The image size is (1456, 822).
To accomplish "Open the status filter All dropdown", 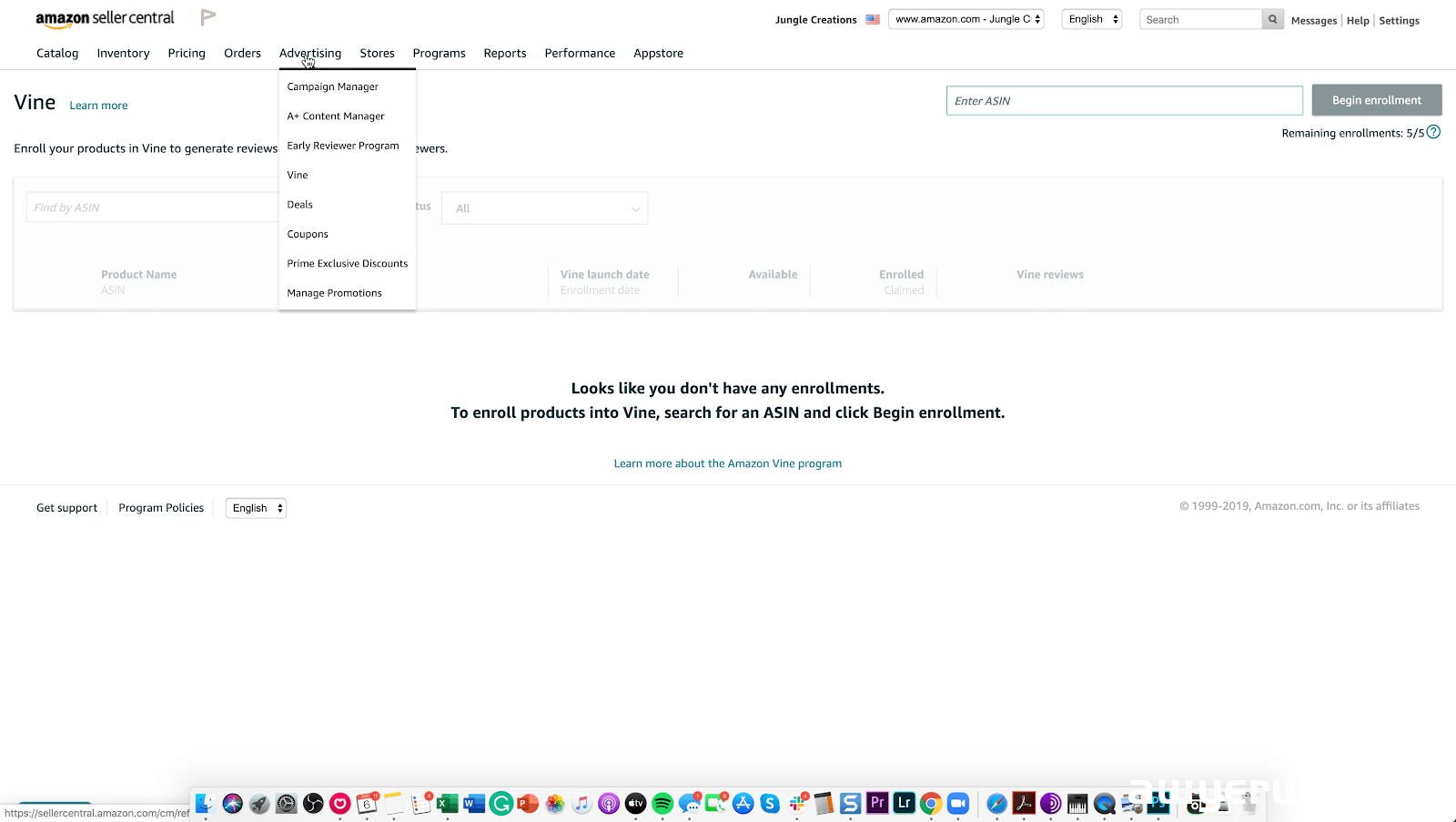I will pyautogui.click(x=544, y=208).
